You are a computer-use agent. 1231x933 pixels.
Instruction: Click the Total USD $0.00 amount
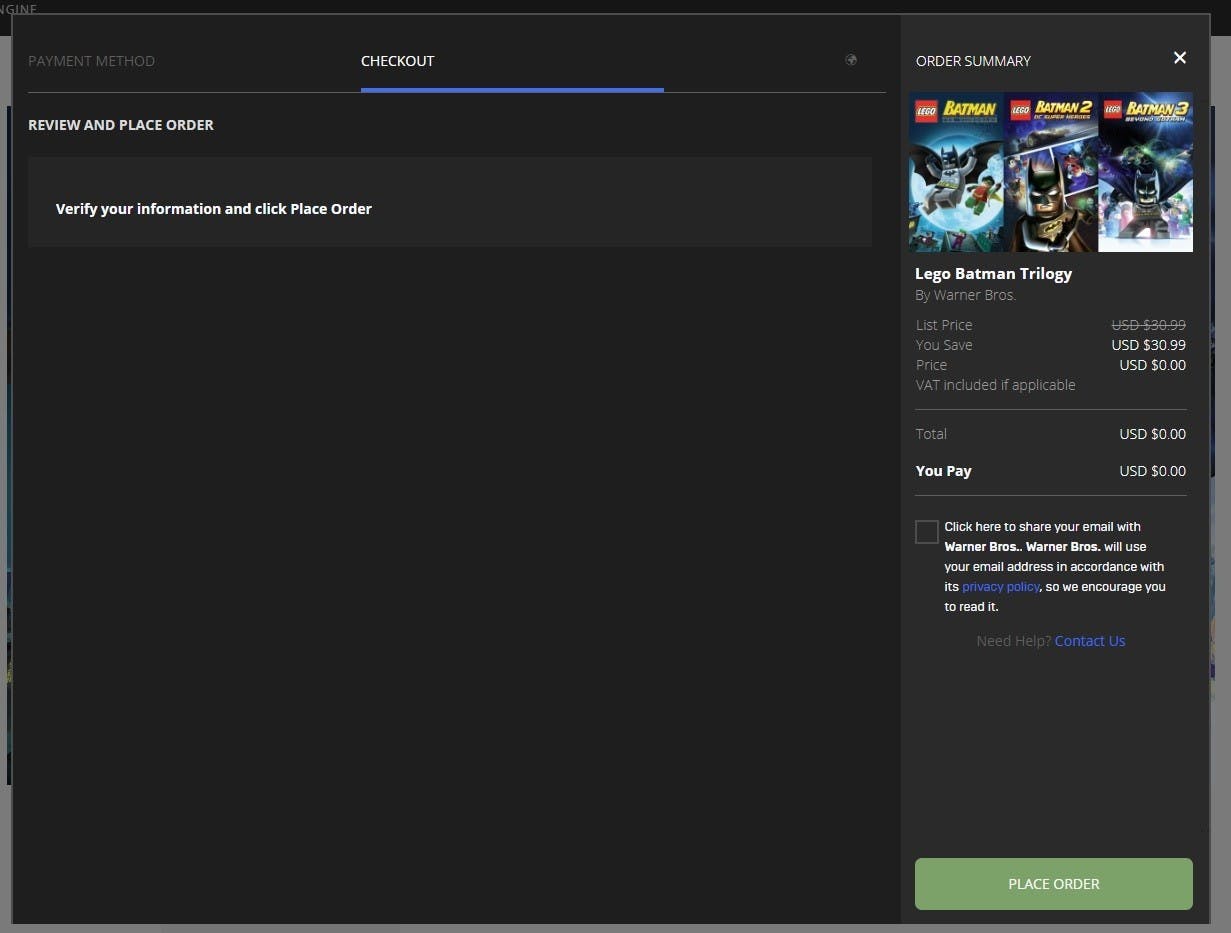[1153, 434]
